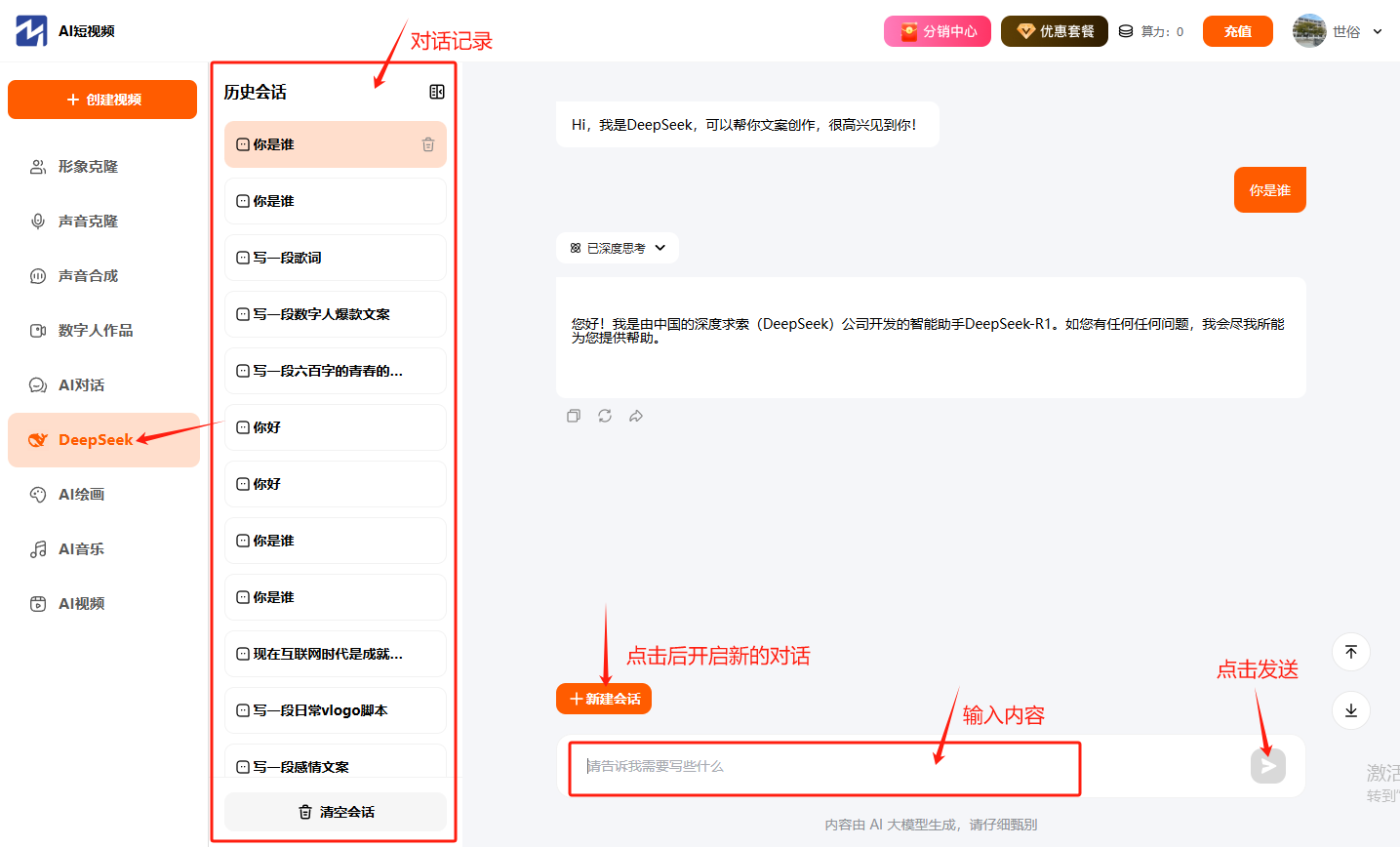Click the 声音克隆 microphone icon
The width and height of the screenshot is (1400, 847).
[x=38, y=222]
